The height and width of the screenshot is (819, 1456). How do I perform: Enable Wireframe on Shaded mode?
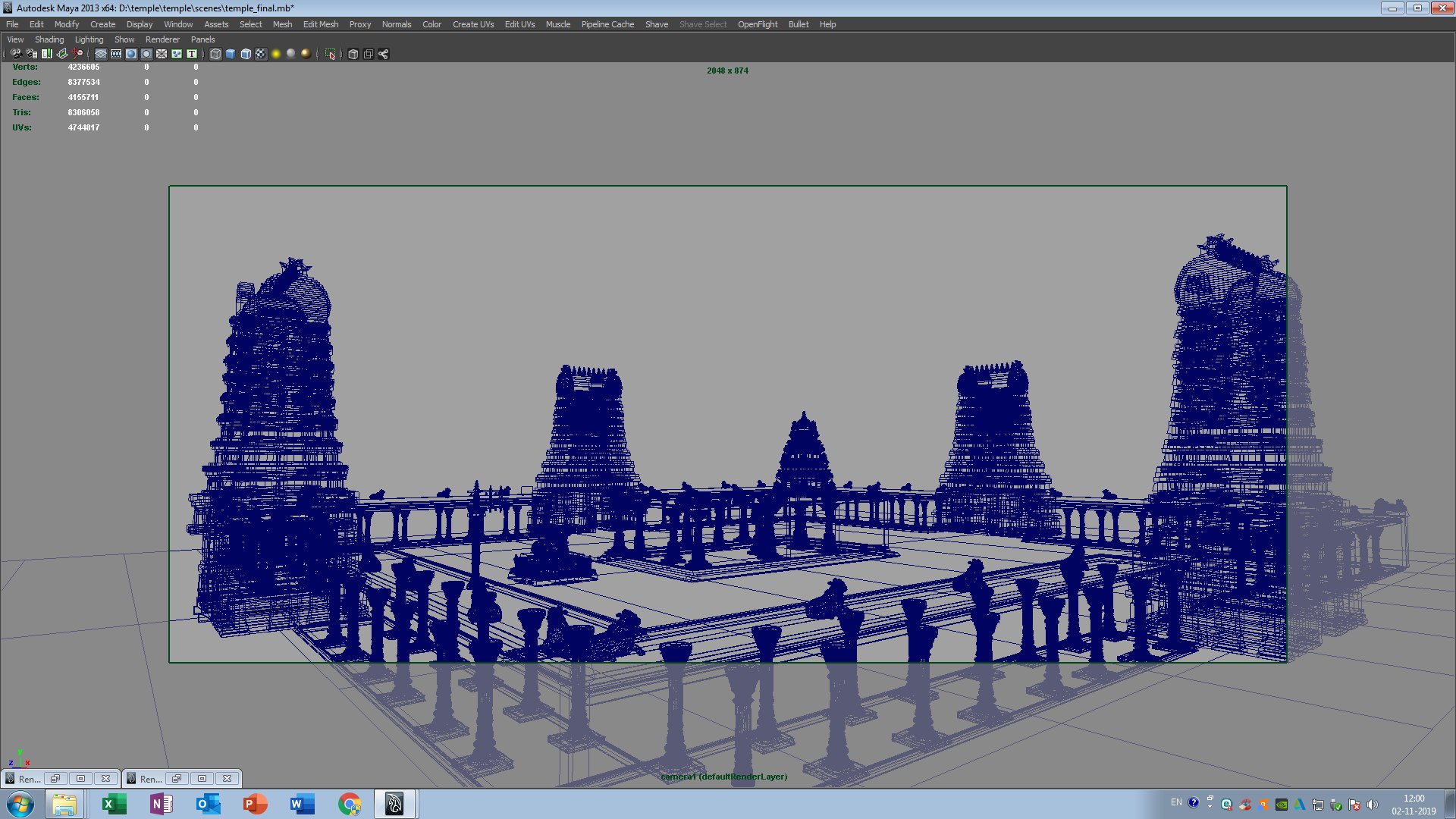pyautogui.click(x=246, y=54)
